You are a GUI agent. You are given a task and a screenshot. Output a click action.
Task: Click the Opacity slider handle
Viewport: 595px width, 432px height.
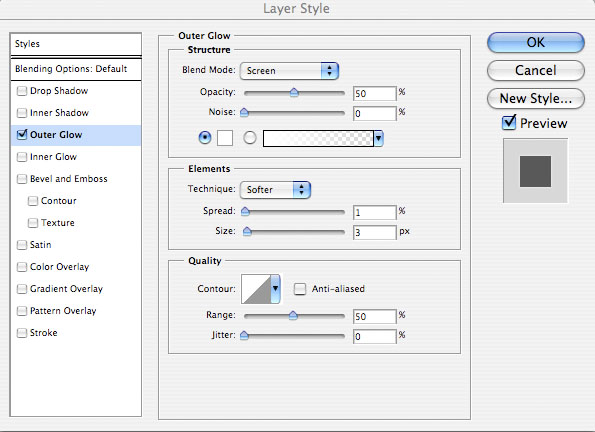[x=294, y=92]
